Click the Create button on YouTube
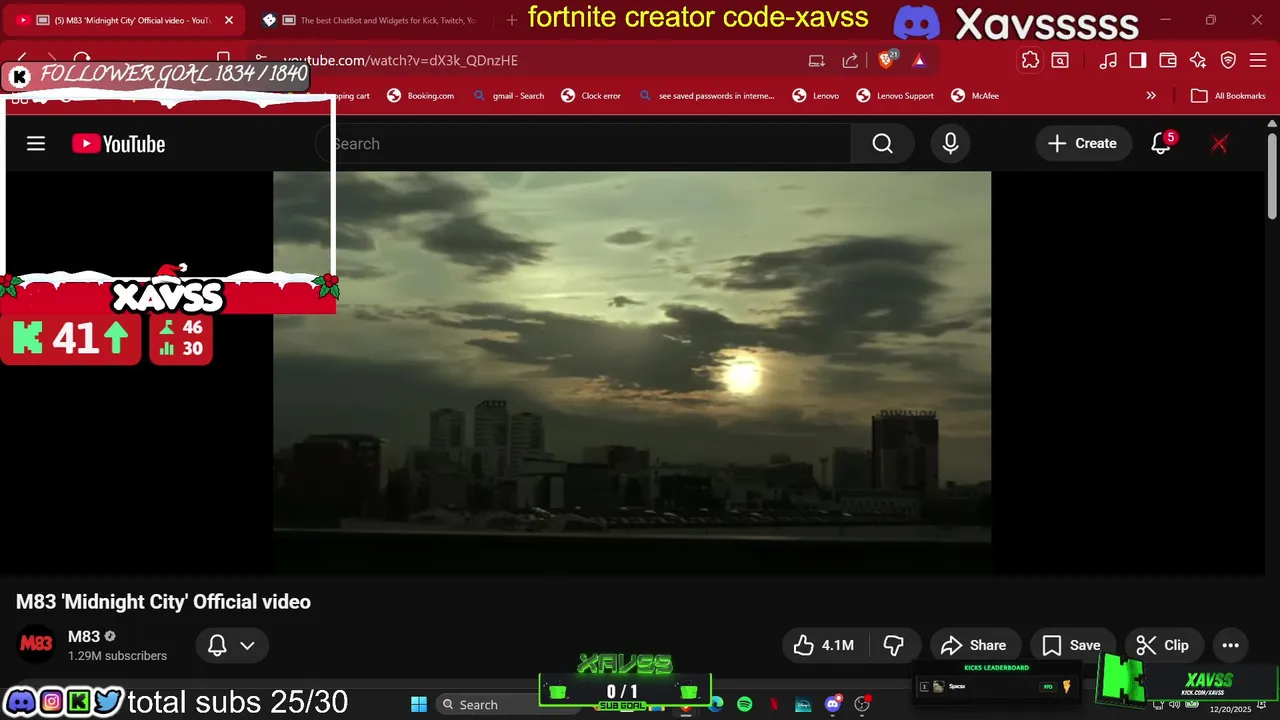1280x720 pixels. click(1083, 144)
